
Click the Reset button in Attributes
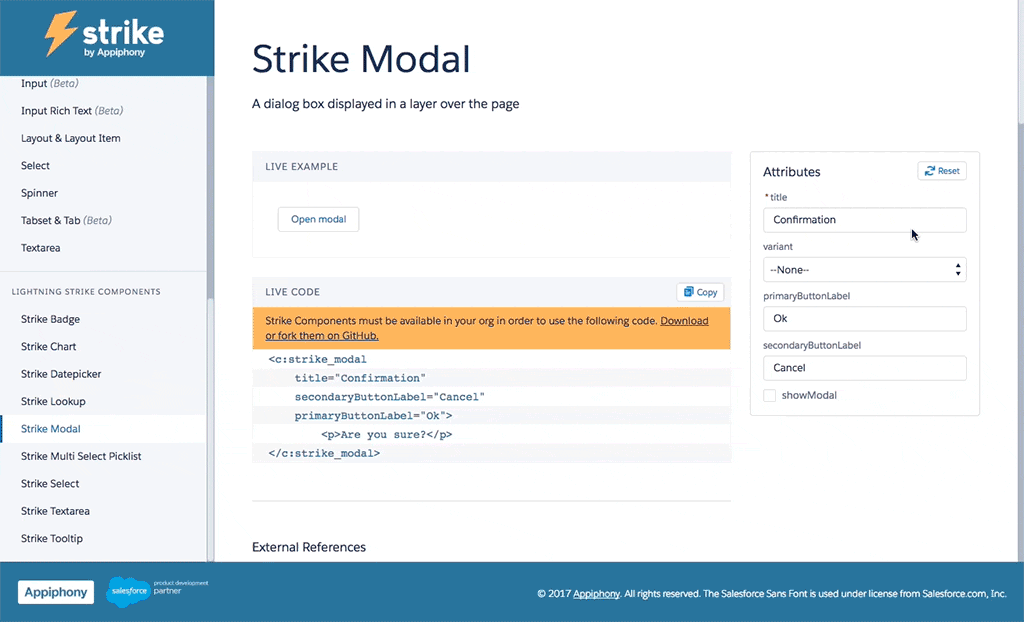tap(942, 171)
